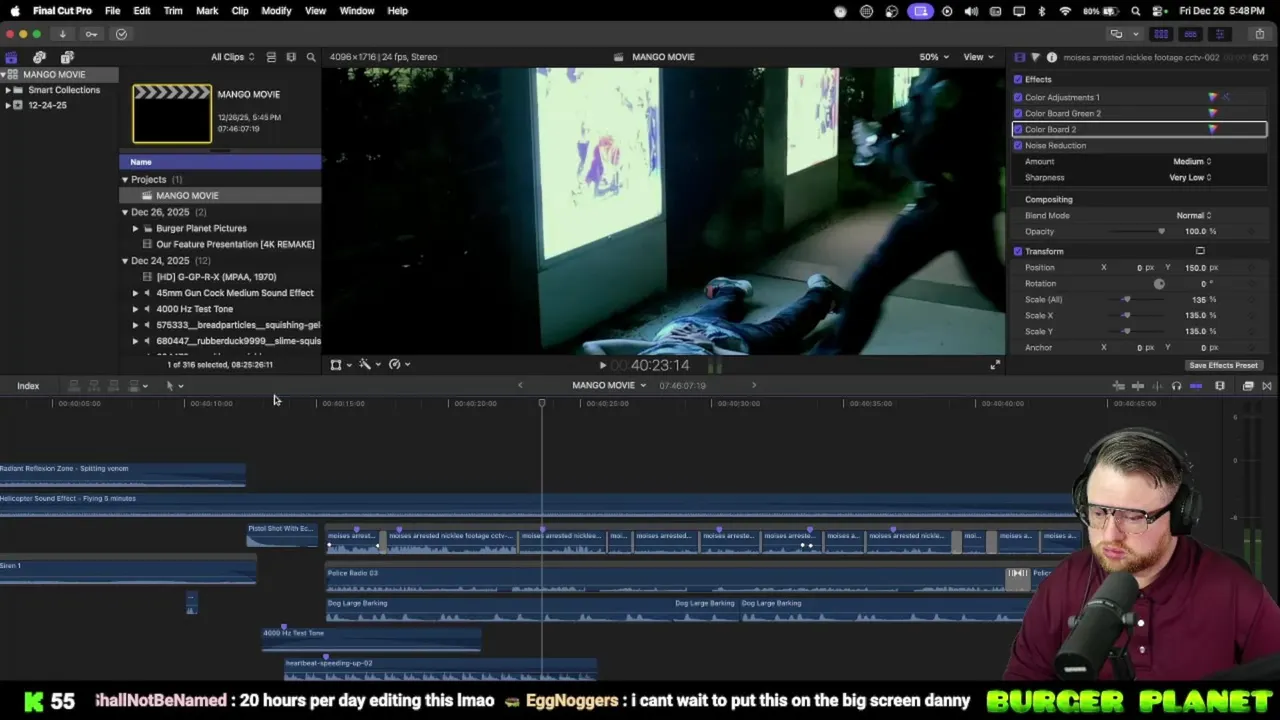Open the Trim menu
The width and height of the screenshot is (1280, 720).
[x=173, y=11]
